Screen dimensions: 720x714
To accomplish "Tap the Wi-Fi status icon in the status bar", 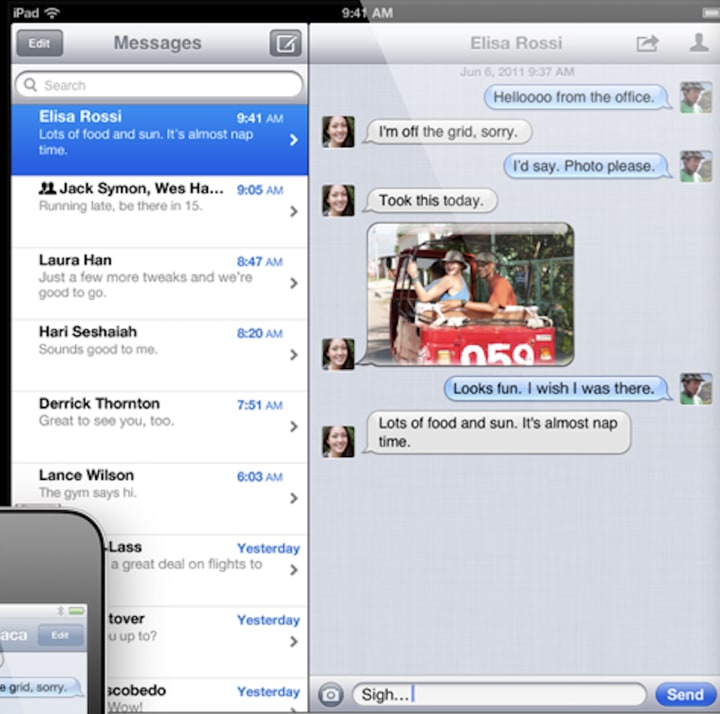I will point(52,13).
